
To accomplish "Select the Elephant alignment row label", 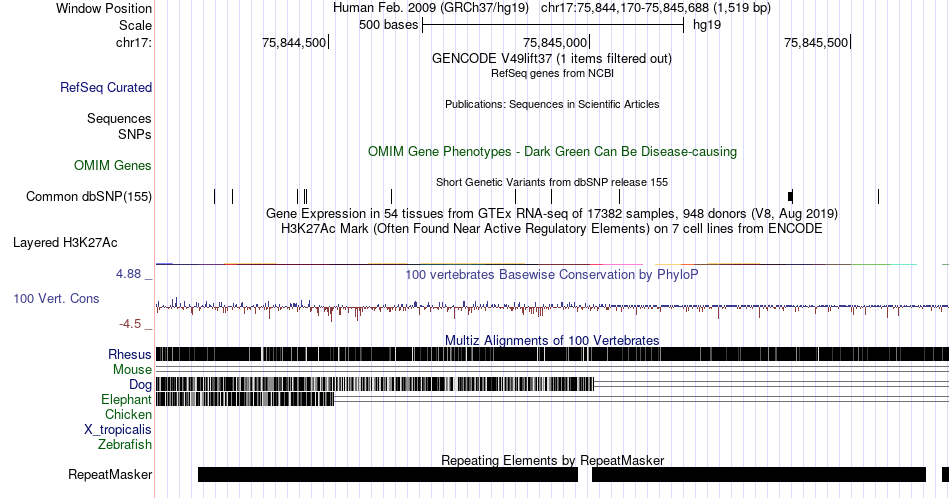I will pos(127,399).
